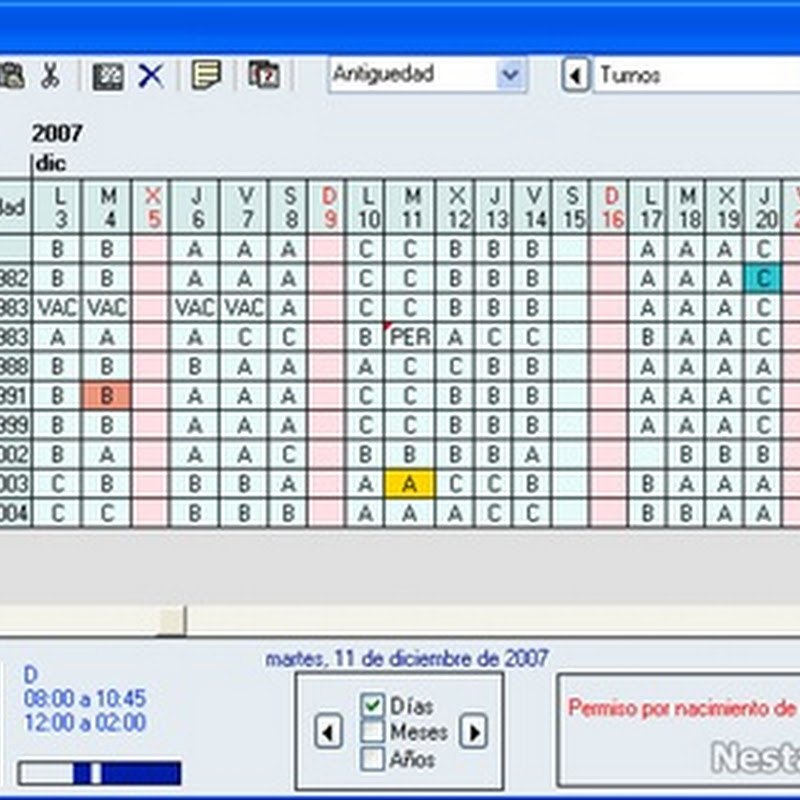
Task: Click the previous period arrow button
Action: pos(328,732)
